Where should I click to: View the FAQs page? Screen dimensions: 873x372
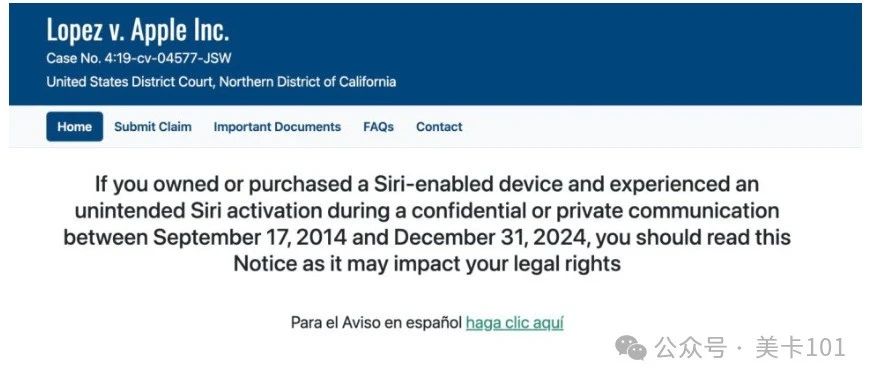pyautogui.click(x=379, y=126)
